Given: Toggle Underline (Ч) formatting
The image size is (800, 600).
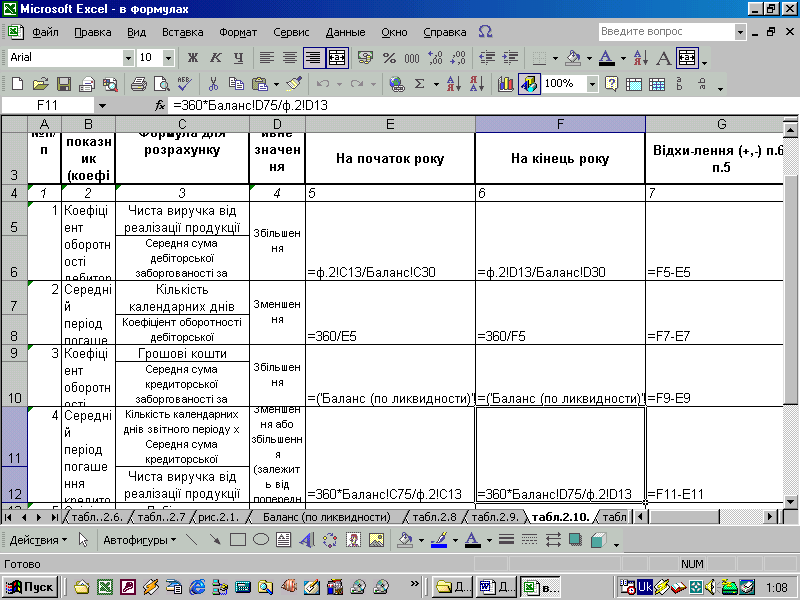Looking at the screenshot, I should point(238,58).
